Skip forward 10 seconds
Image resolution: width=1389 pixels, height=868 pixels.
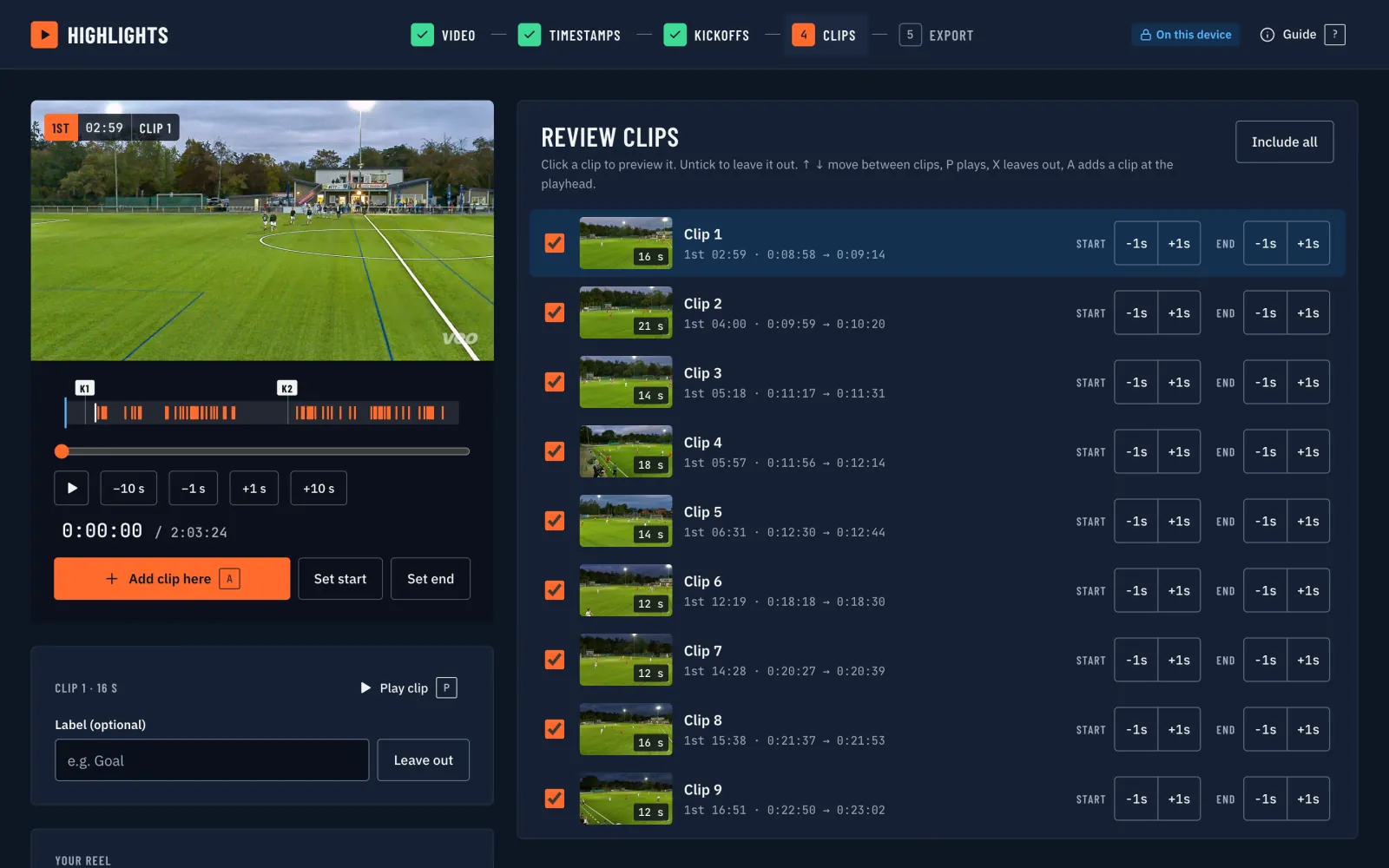pyautogui.click(x=319, y=488)
